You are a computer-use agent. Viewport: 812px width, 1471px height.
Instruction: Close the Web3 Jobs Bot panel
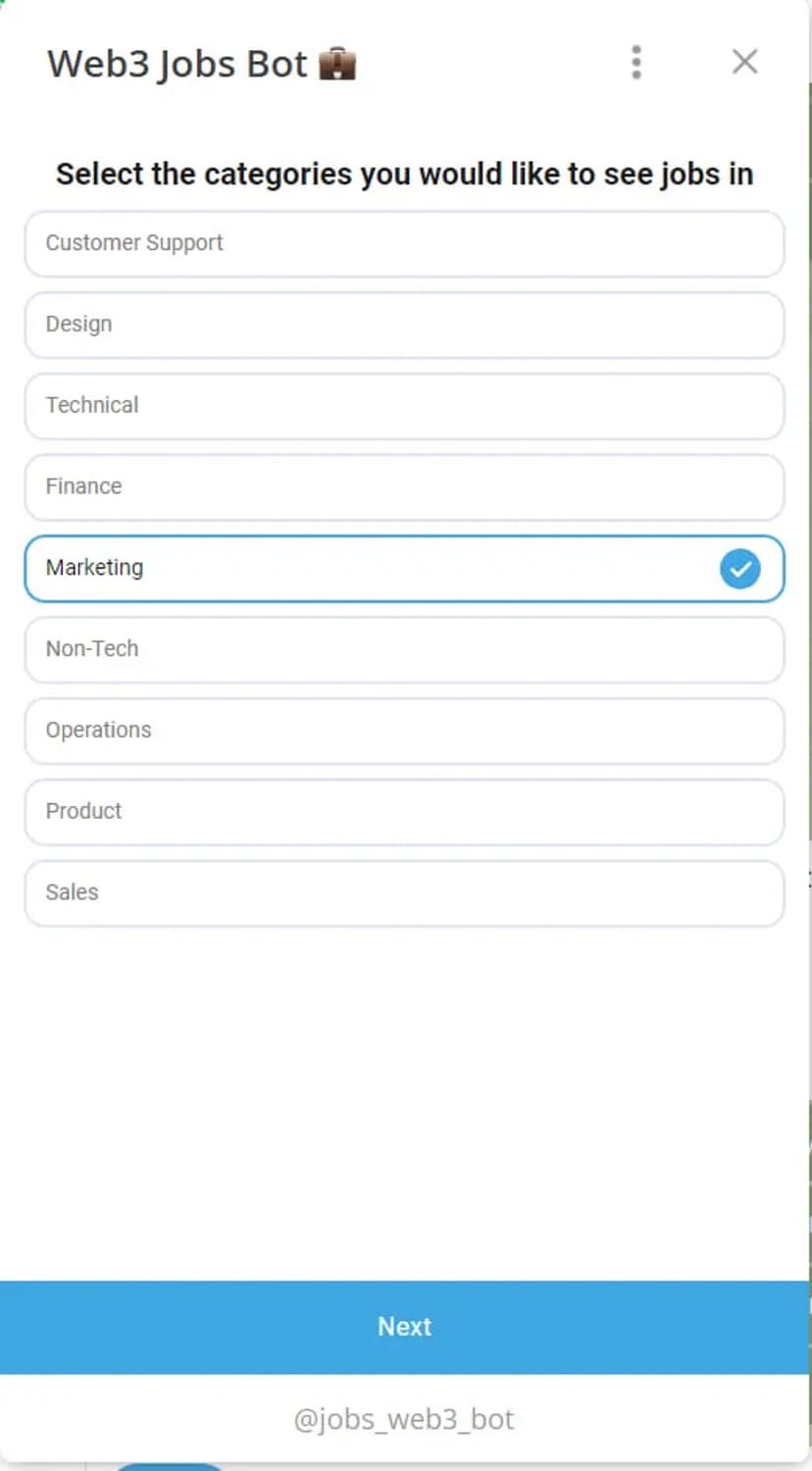(744, 62)
